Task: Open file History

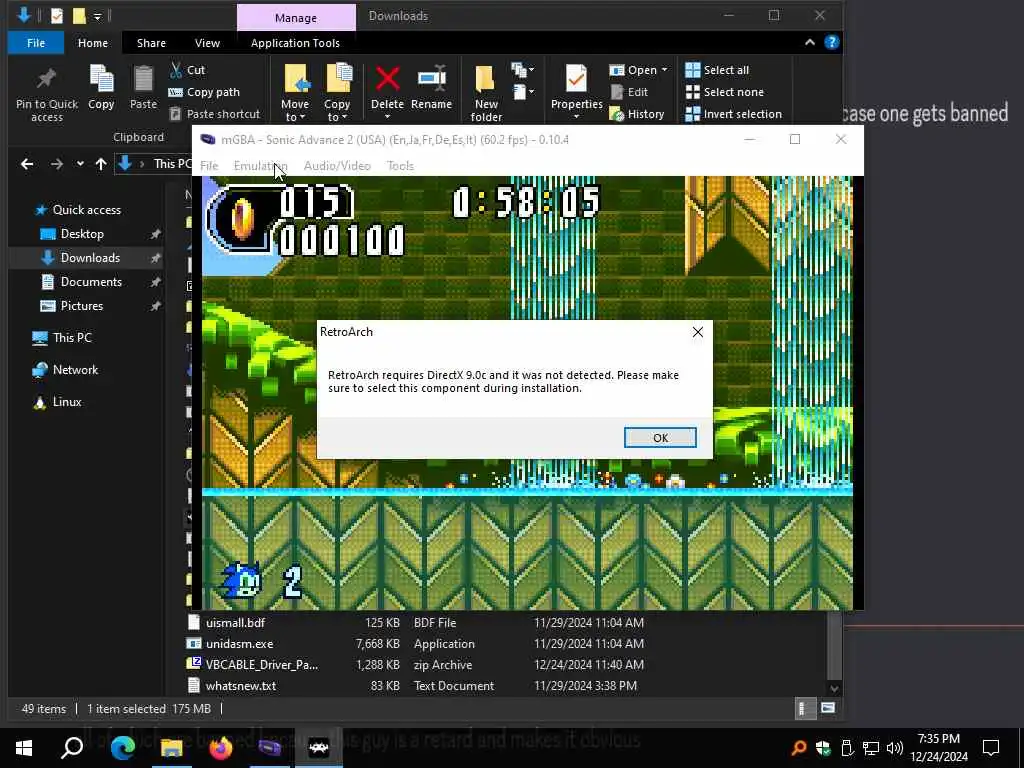Action: (x=637, y=114)
